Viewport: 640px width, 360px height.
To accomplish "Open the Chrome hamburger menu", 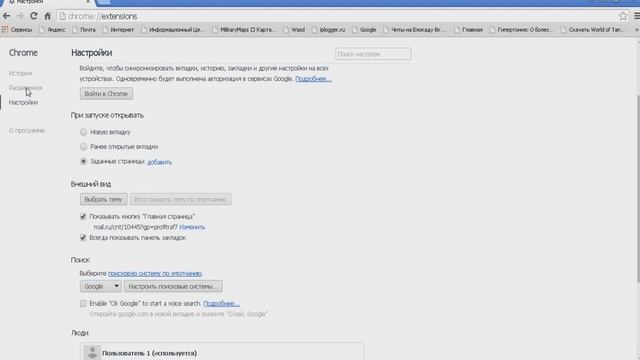I will coord(637,16).
